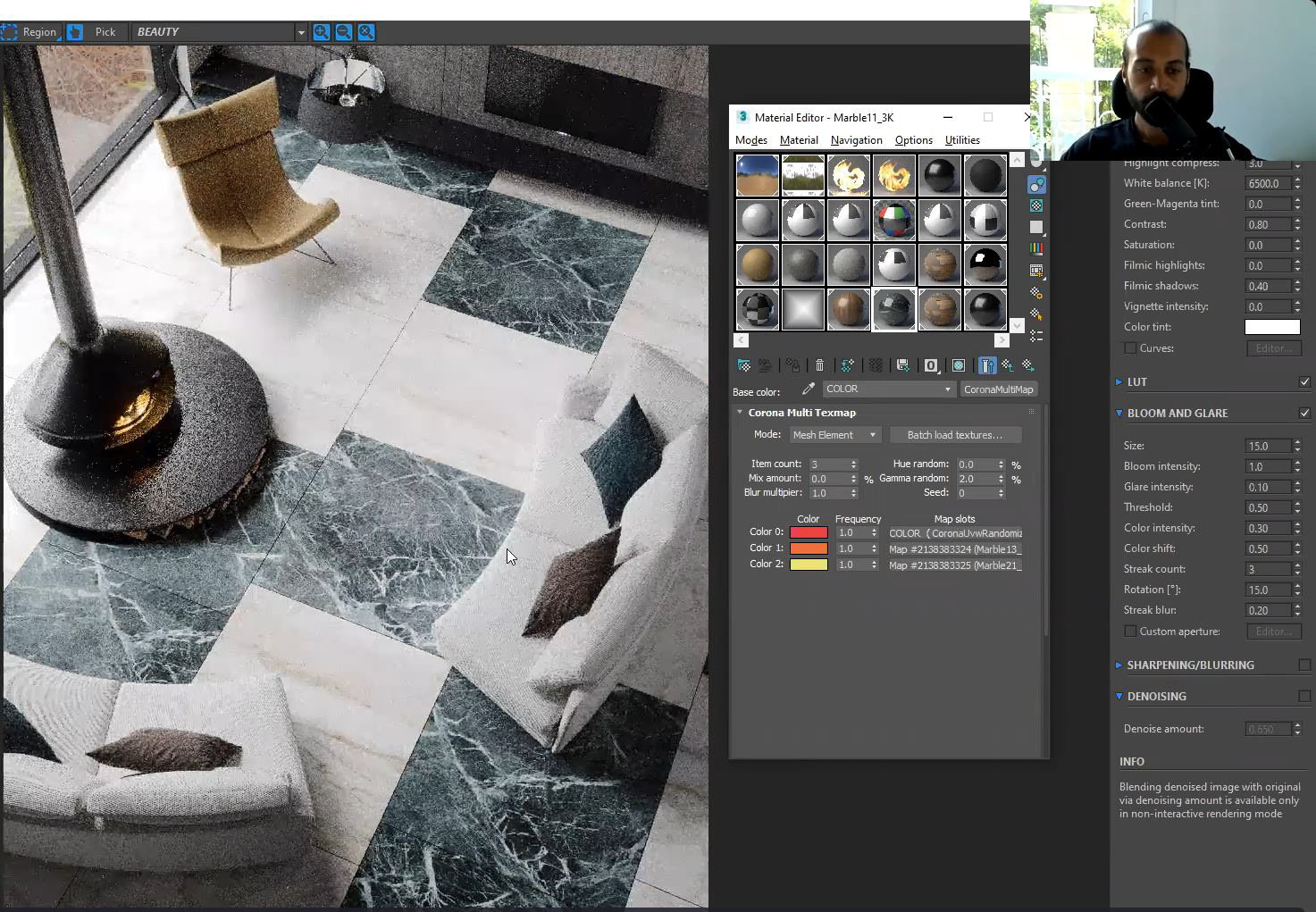Check the Curves checkbox
This screenshot has width=1316, height=912.
(x=1130, y=348)
